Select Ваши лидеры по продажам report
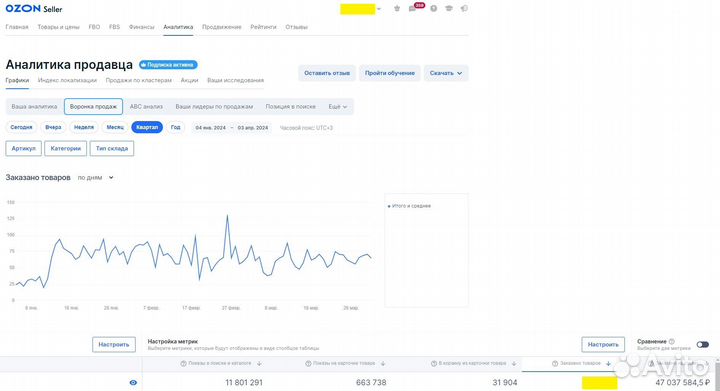Image resolution: width=720 pixels, height=391 pixels. pyautogui.click(x=214, y=106)
